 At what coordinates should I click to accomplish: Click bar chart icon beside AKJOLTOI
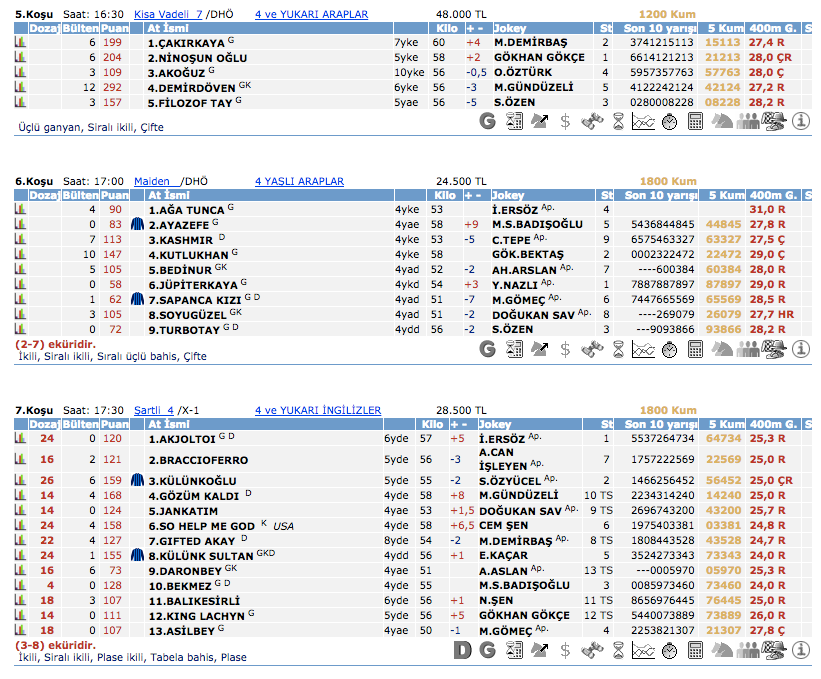coord(21,438)
